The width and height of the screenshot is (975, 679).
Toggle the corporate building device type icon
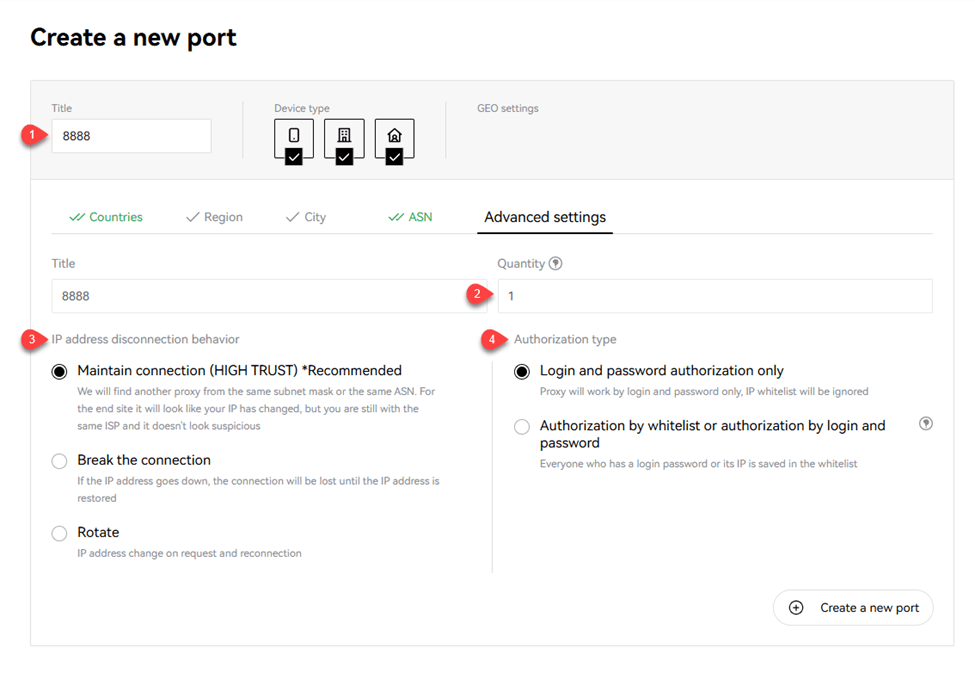click(x=344, y=139)
